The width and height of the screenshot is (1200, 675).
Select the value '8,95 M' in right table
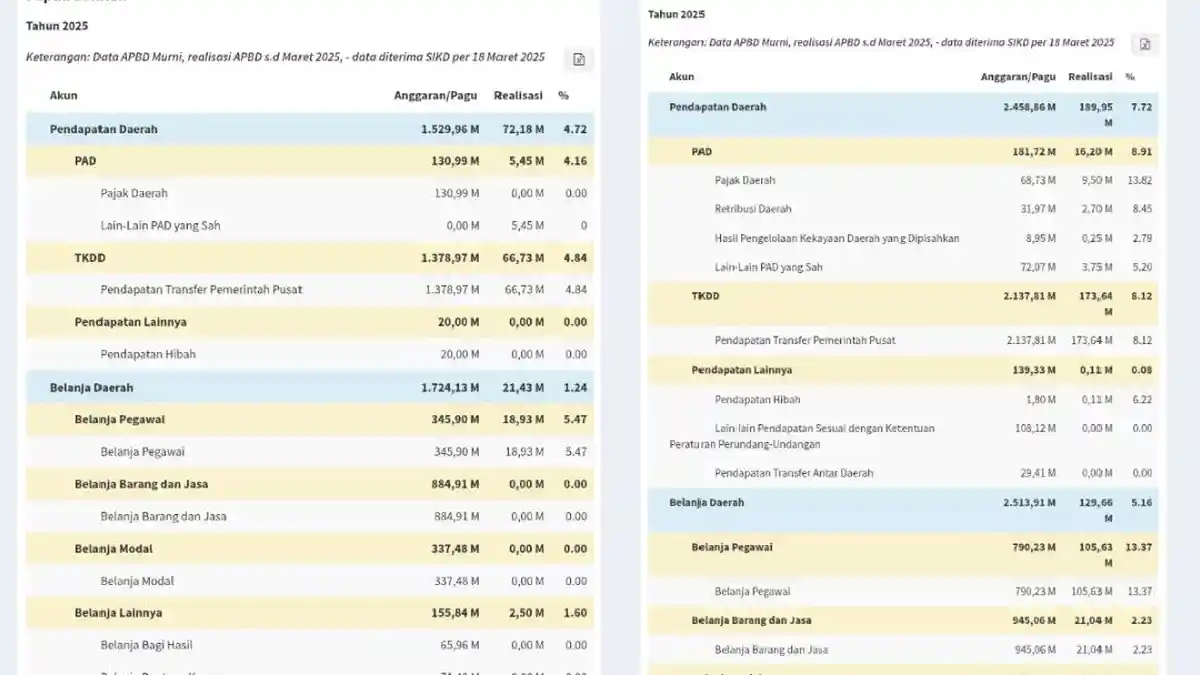(1040, 239)
